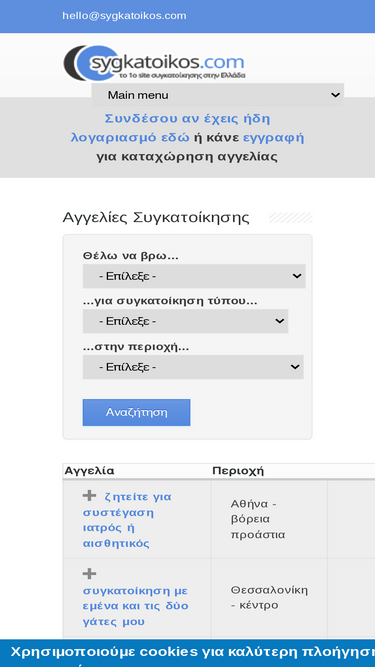The height and width of the screenshot is (667, 375).
Task: Open the συγκατοίκηση με εμένα και γάτες listing
Action: click(135, 606)
